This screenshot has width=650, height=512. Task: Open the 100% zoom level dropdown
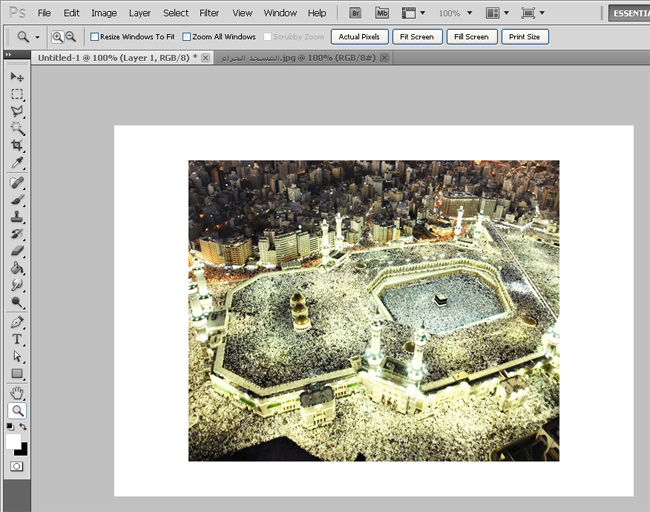(x=455, y=13)
